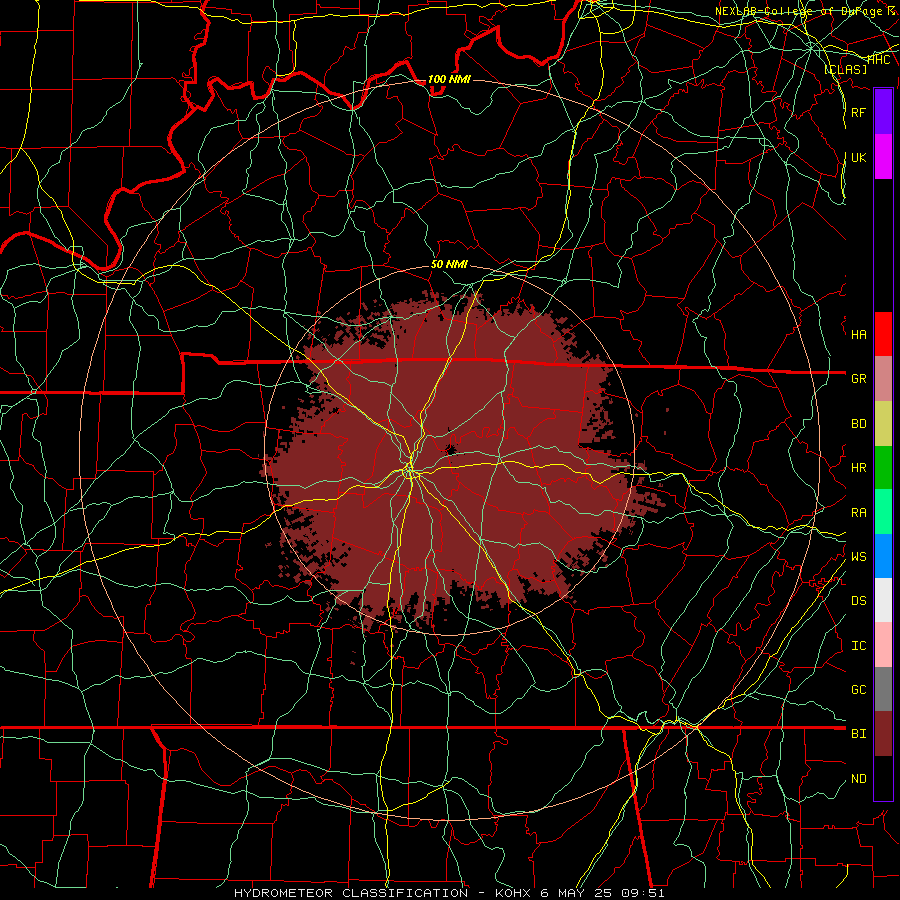The height and width of the screenshot is (900, 900).
Task: Click the GR legend label
Action: click(x=859, y=379)
